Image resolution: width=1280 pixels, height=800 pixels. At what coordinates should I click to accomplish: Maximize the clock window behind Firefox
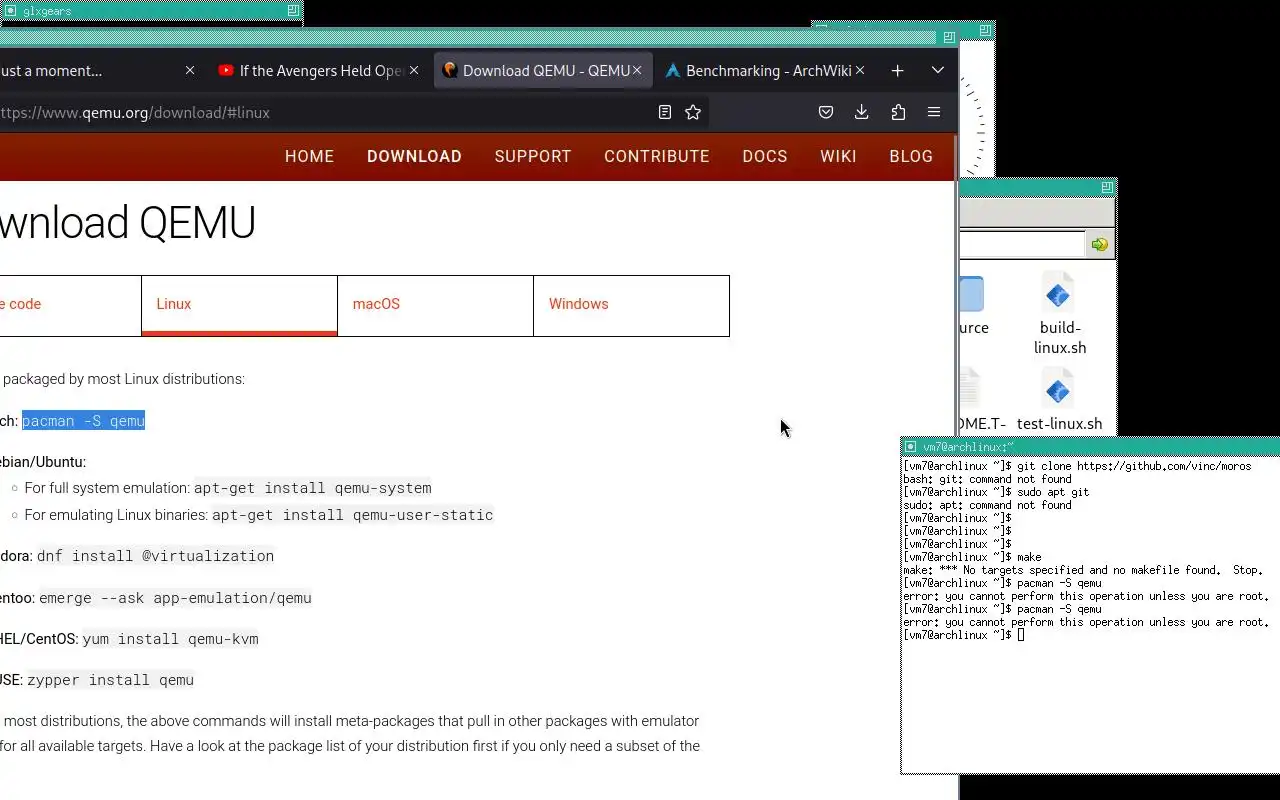click(x=985, y=30)
